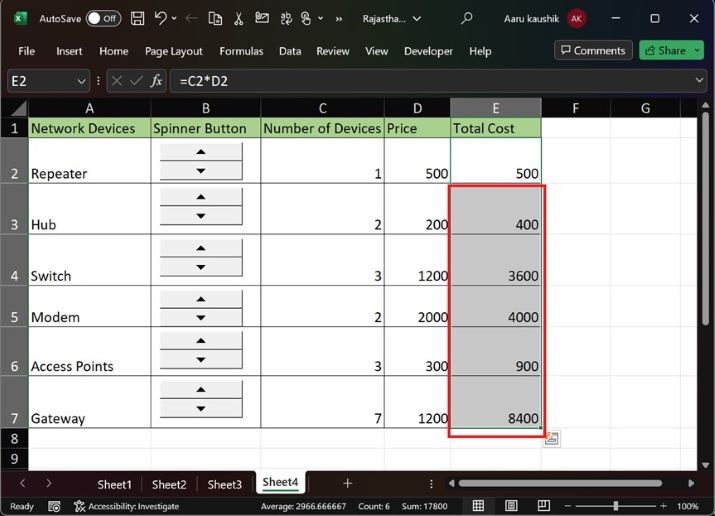Screen dimensions: 715x516
Task: Click the Search magnifier icon
Action: (466, 19)
